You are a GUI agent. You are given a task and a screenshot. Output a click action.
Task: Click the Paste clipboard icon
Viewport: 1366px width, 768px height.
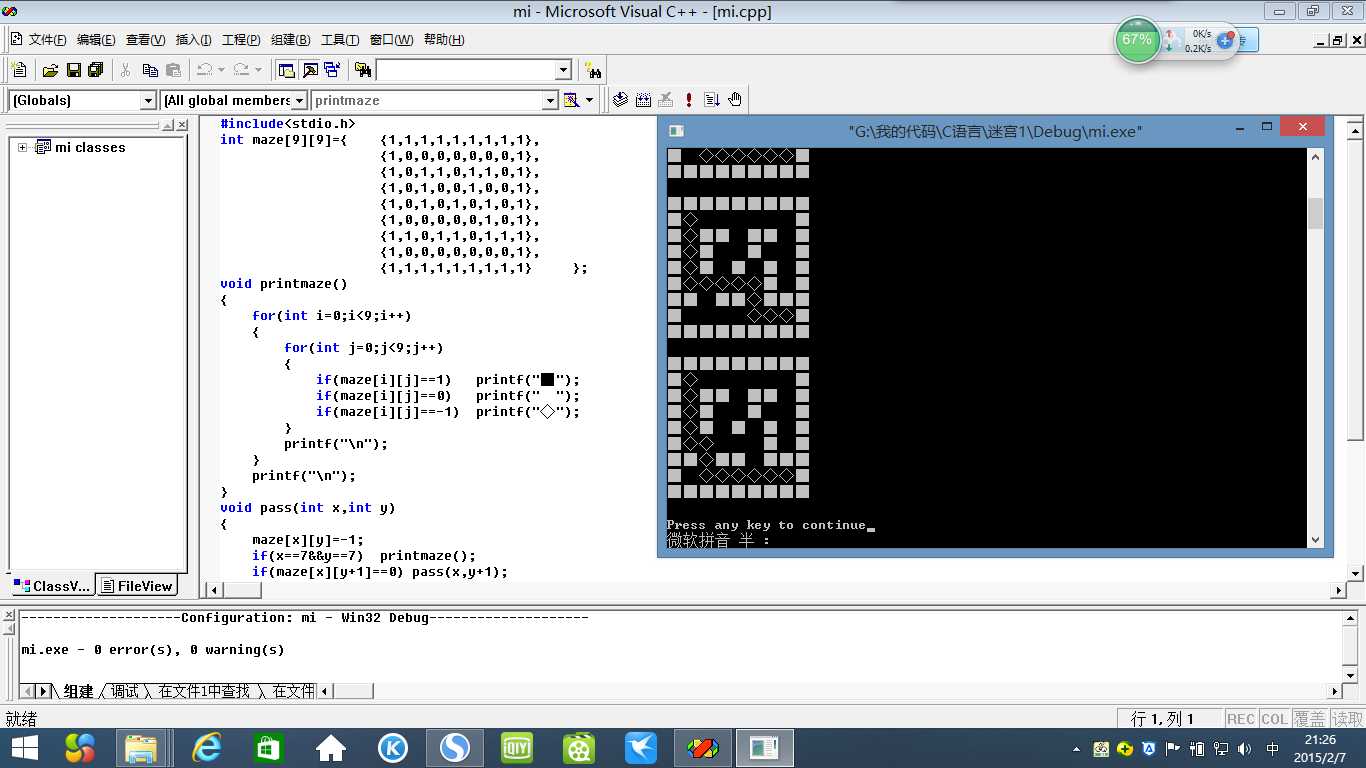point(173,70)
